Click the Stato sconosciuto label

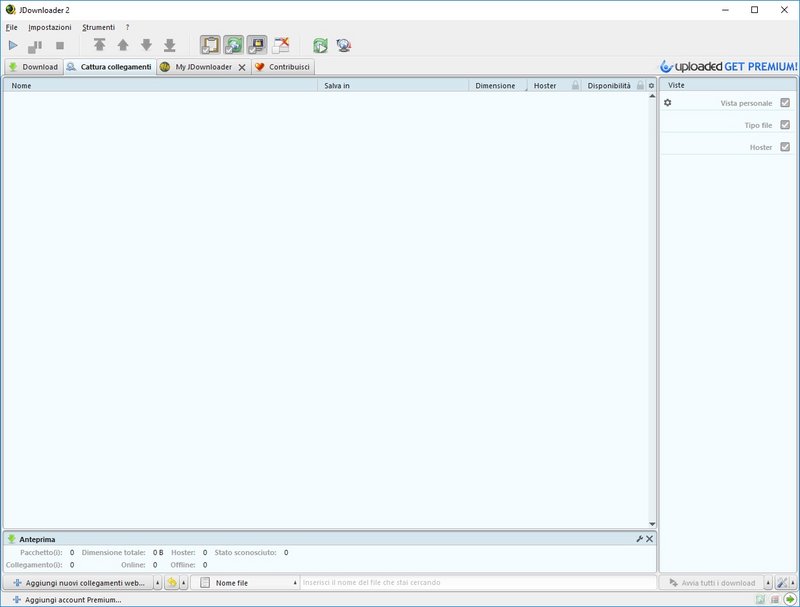(x=245, y=552)
